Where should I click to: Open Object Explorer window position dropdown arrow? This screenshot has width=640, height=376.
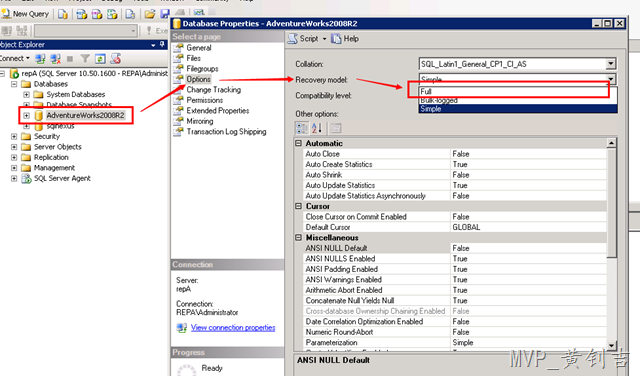[x=153, y=45]
